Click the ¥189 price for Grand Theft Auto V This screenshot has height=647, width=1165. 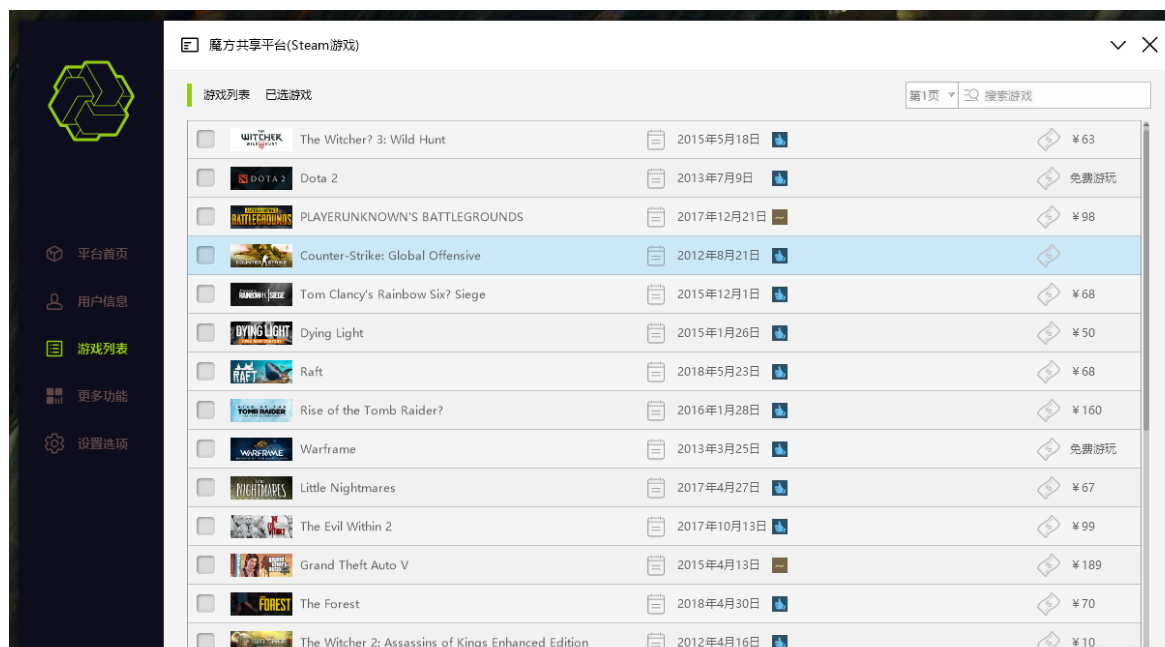coord(1086,565)
